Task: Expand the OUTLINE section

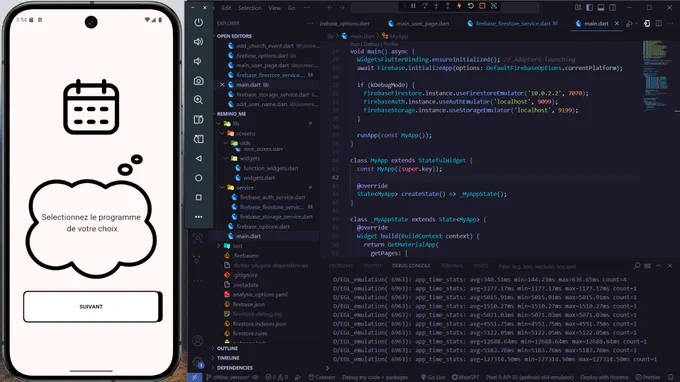Action: 227,348
